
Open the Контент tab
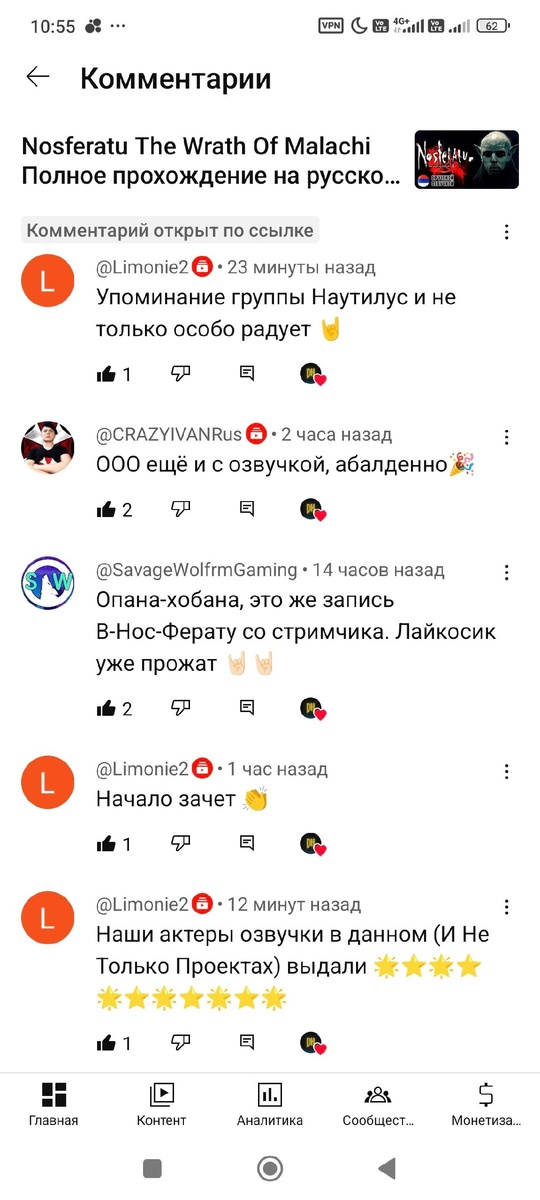coord(162,1104)
